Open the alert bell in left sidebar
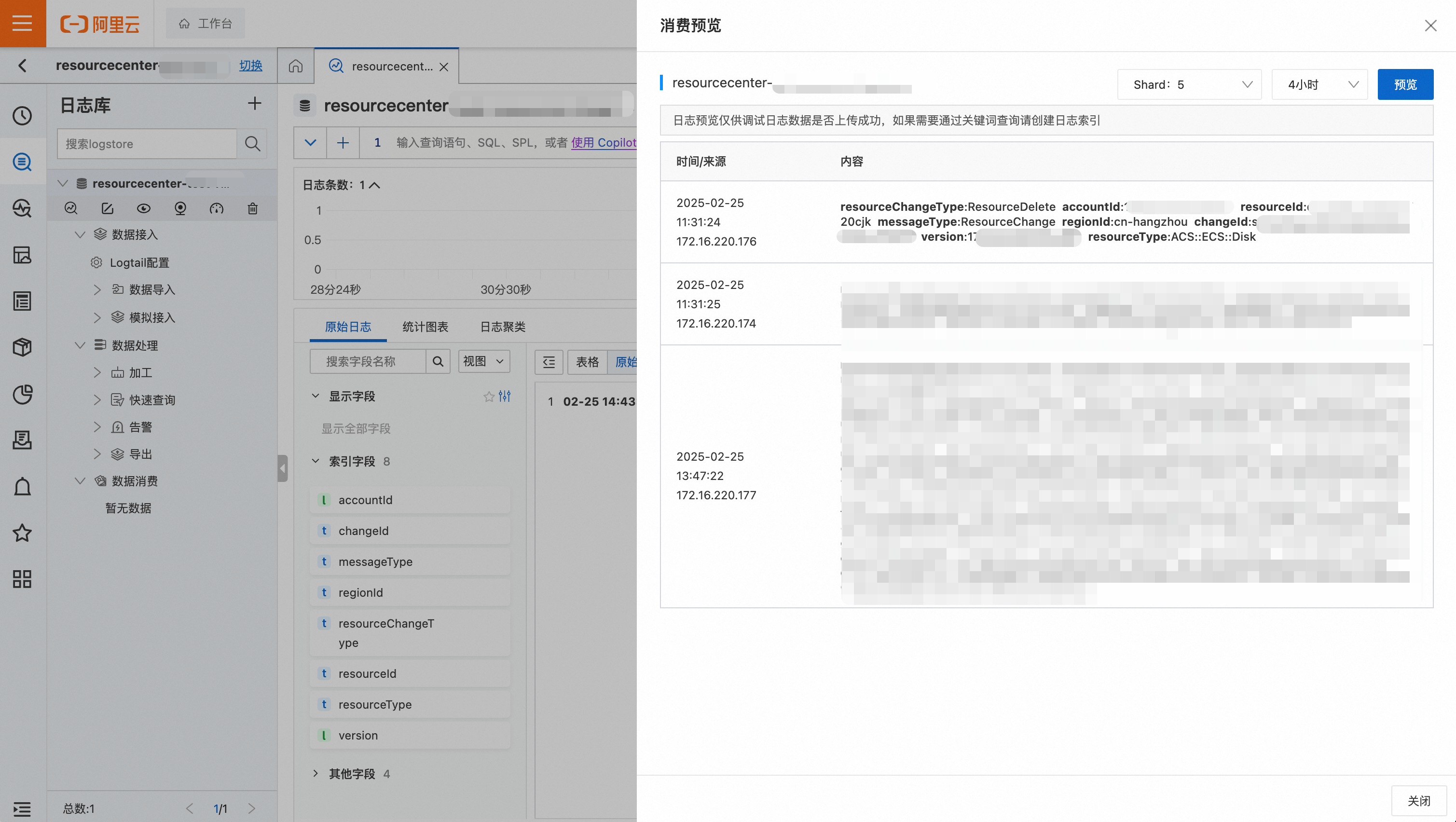Viewport: 1456px width, 822px height. point(23,486)
